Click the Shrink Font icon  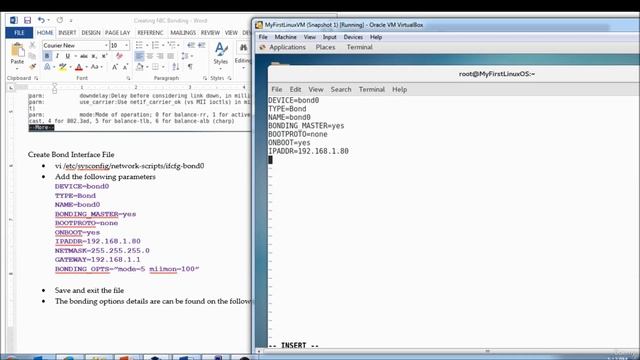click(x=125, y=67)
